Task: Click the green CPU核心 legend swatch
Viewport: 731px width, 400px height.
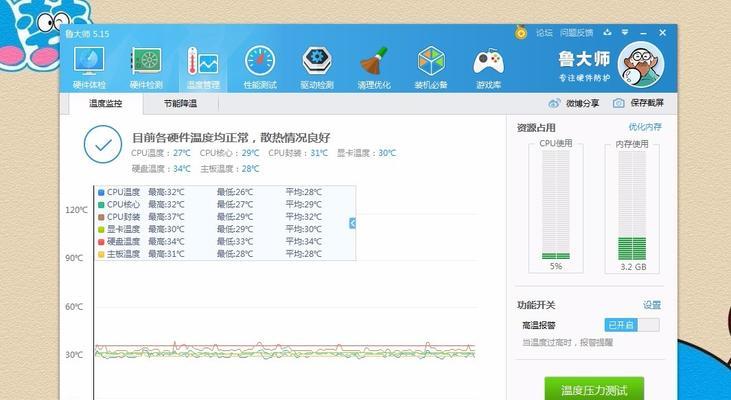Action: pyautogui.click(x=101, y=205)
